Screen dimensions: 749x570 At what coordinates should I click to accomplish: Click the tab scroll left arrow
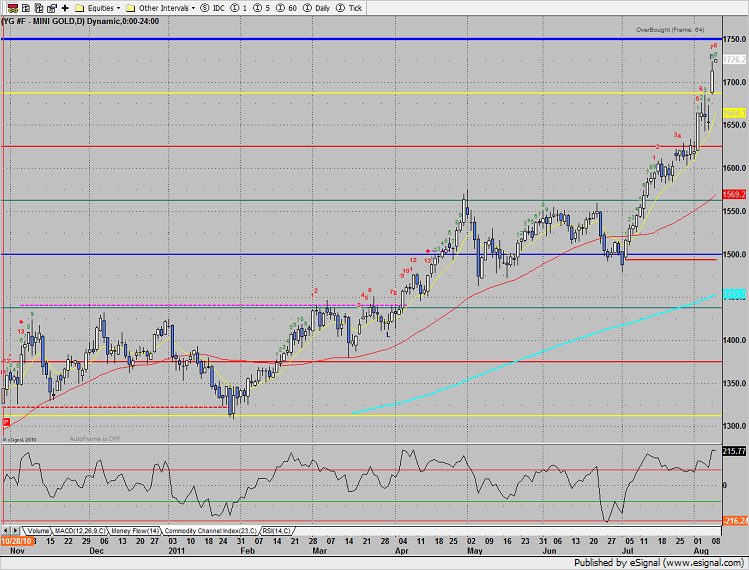(x=6, y=531)
